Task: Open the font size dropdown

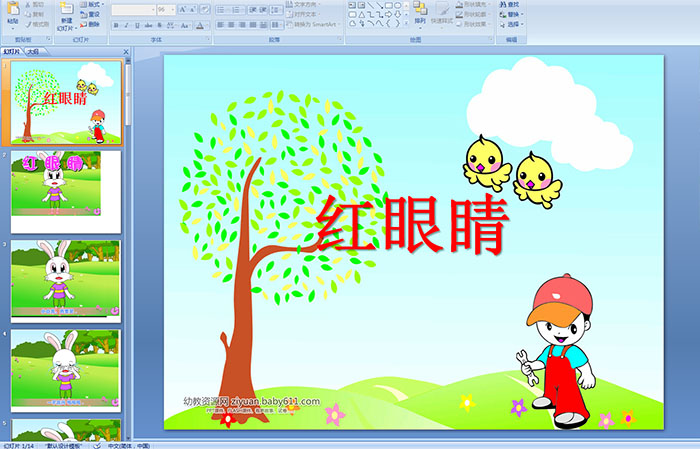Action: [x=173, y=10]
